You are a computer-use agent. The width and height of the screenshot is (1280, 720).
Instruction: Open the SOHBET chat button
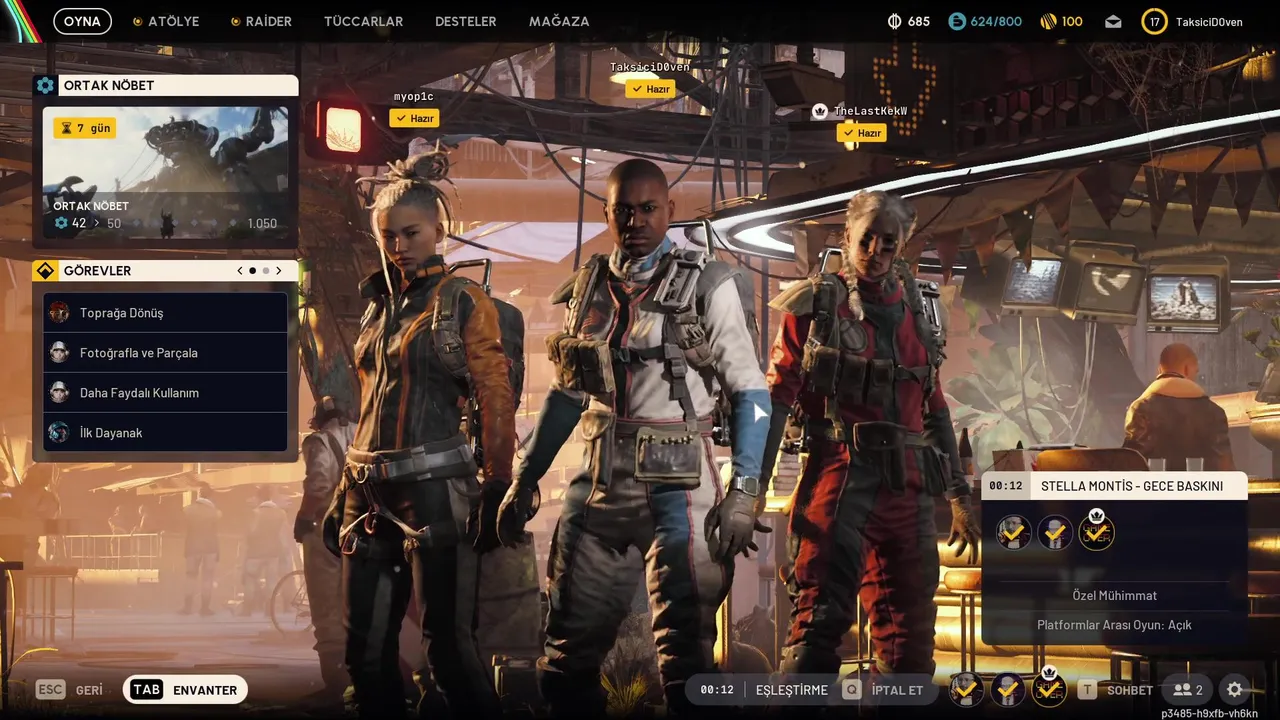click(1116, 690)
